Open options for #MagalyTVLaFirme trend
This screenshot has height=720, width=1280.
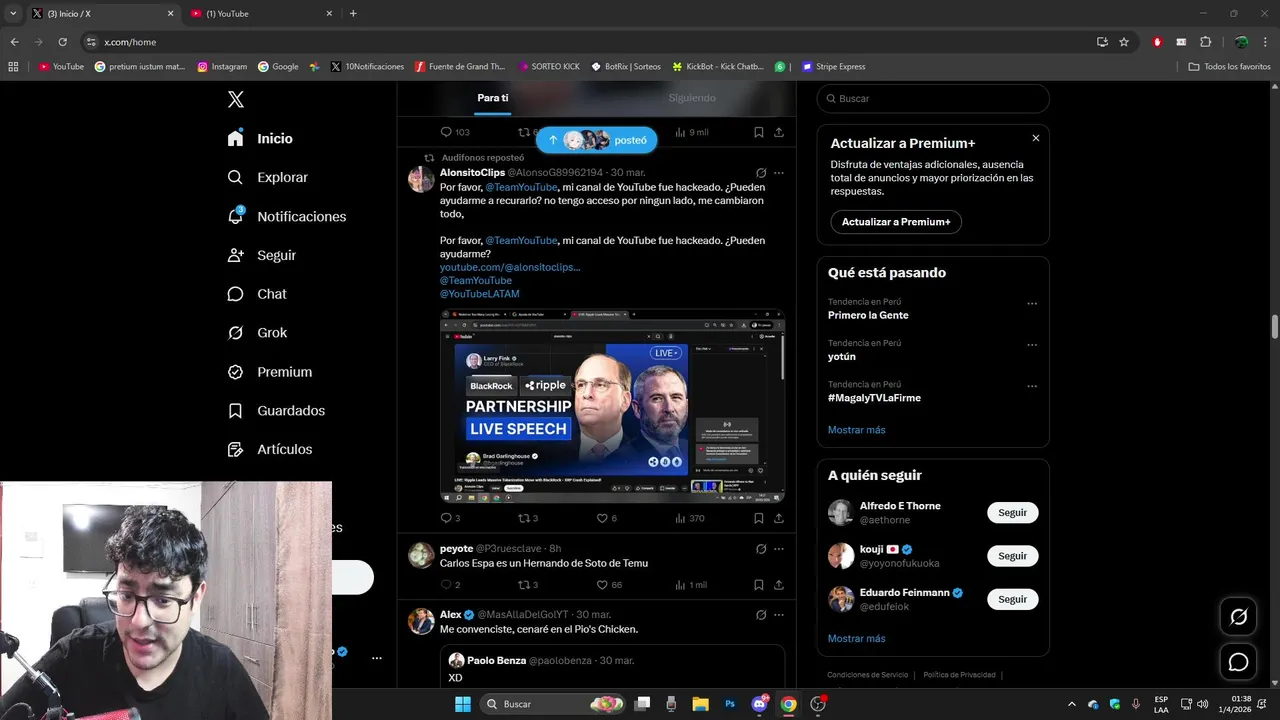coord(1032,386)
